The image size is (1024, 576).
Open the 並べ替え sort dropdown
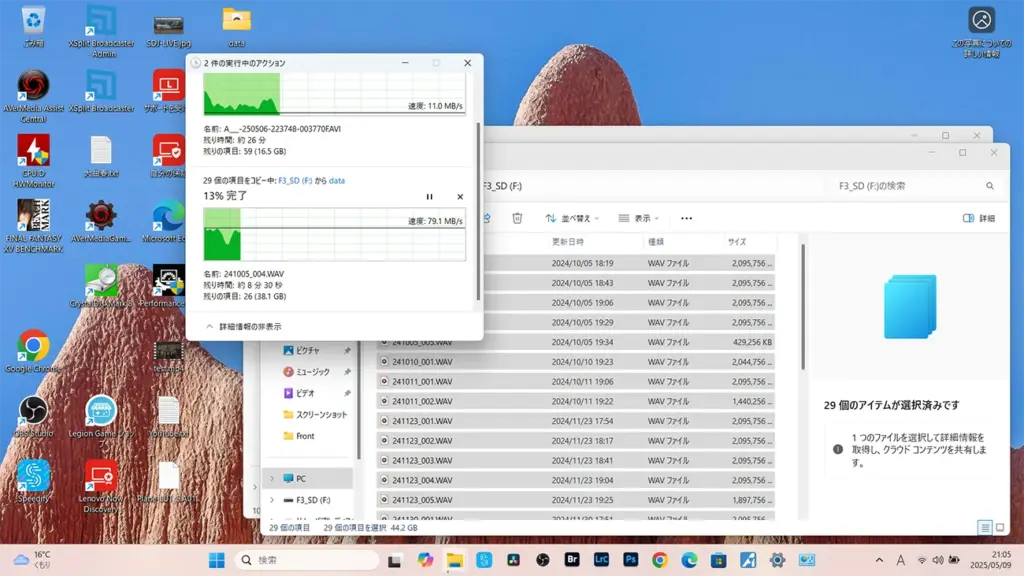click(x=572, y=218)
